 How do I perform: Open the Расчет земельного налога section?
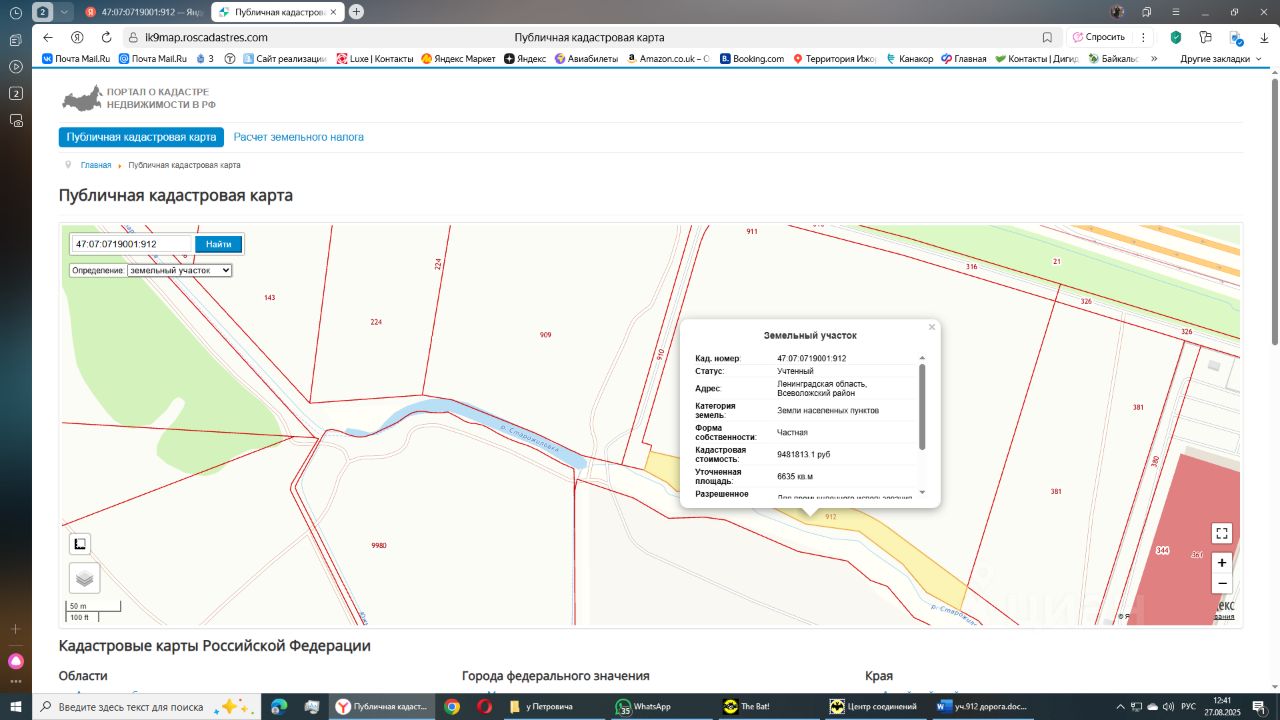pos(299,137)
